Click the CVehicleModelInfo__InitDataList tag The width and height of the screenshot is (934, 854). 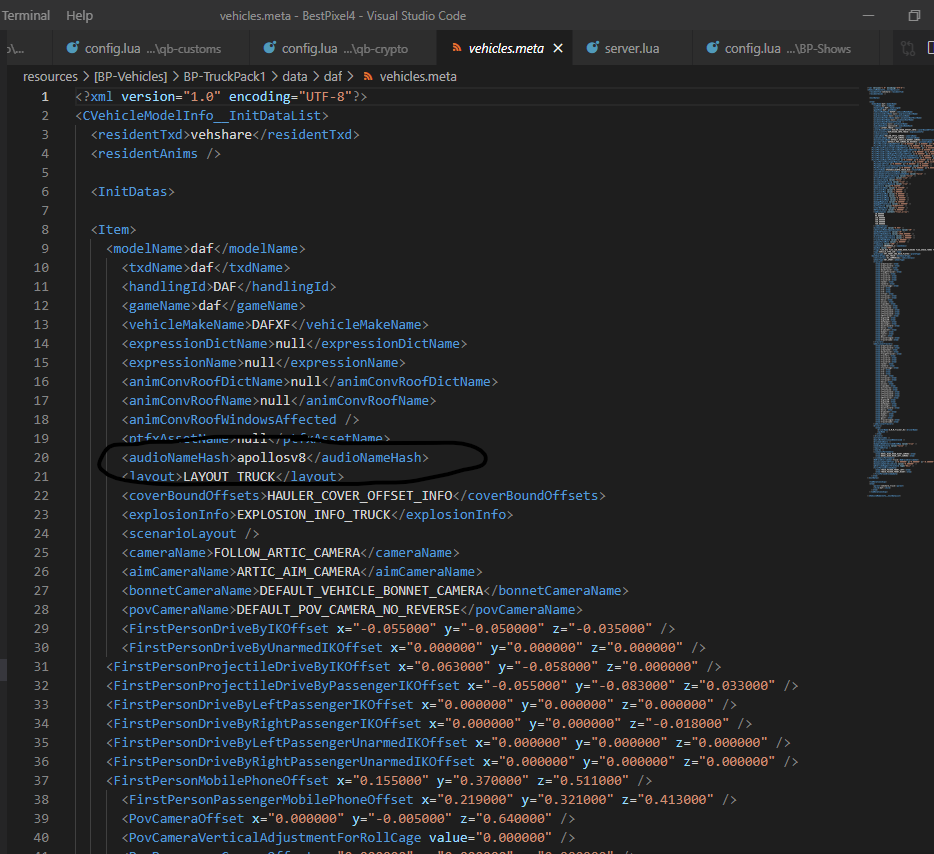point(202,116)
